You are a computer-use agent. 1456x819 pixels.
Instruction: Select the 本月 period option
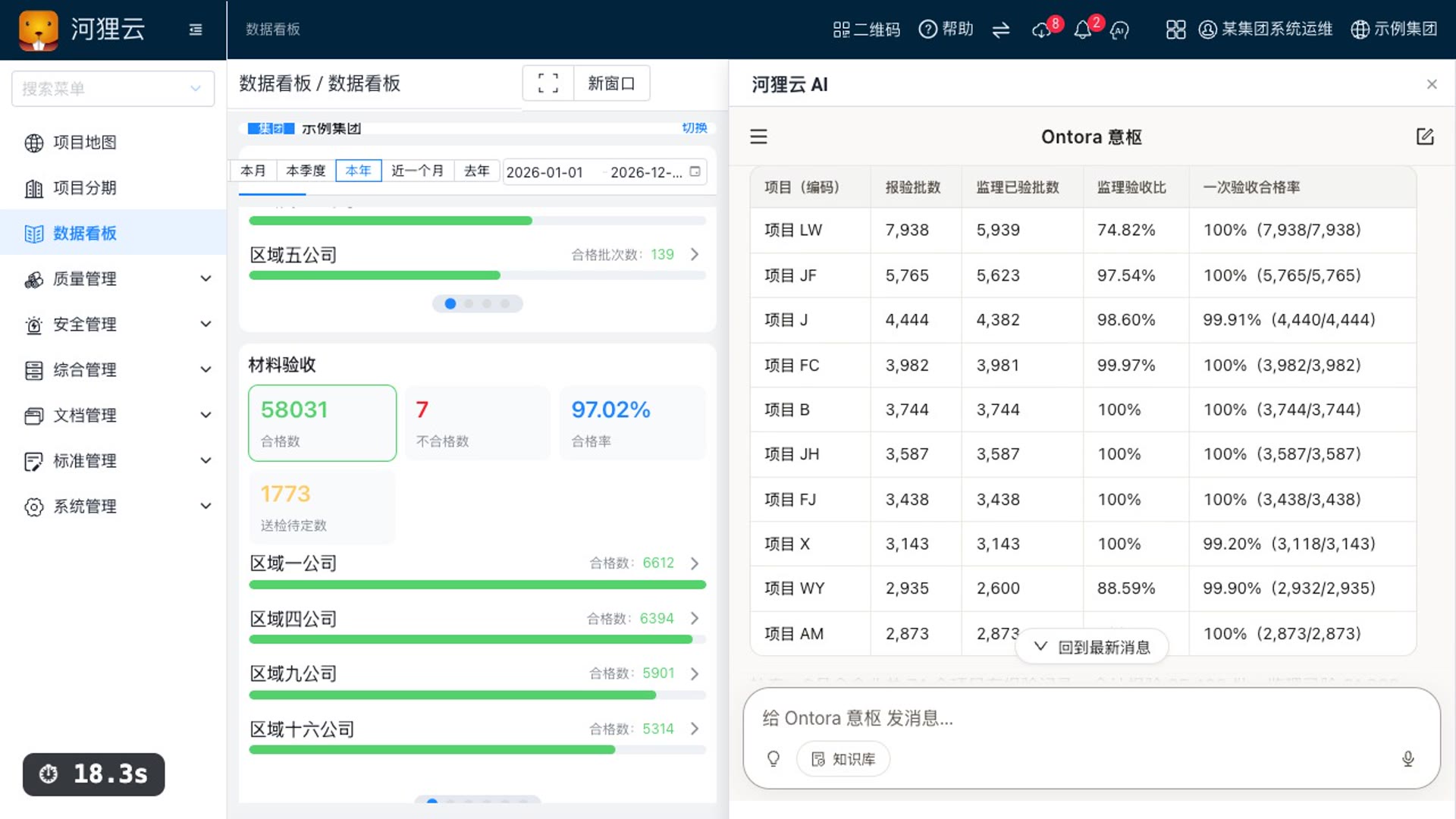pos(253,171)
